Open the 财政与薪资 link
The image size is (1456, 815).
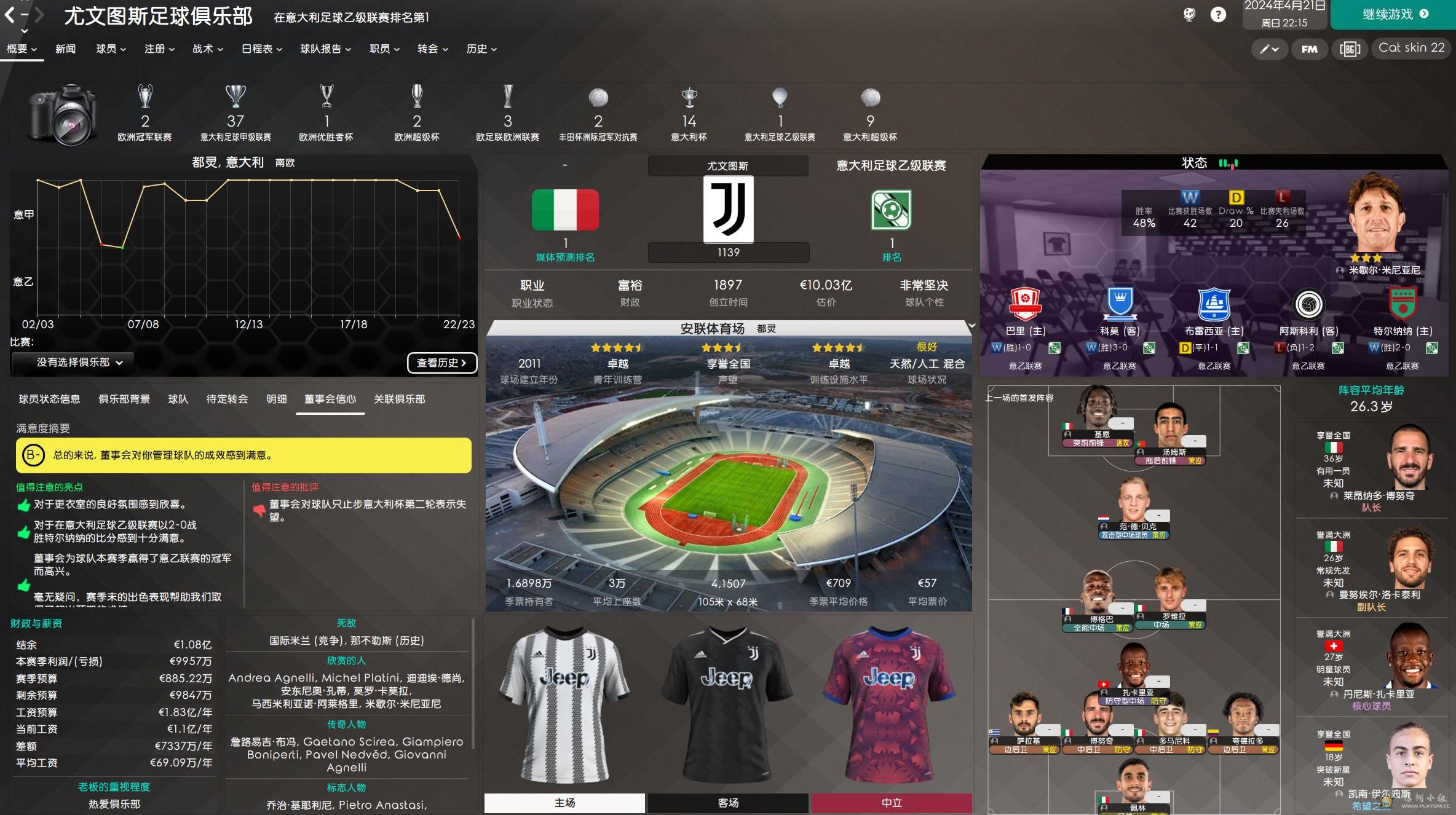pyautogui.click(x=36, y=623)
